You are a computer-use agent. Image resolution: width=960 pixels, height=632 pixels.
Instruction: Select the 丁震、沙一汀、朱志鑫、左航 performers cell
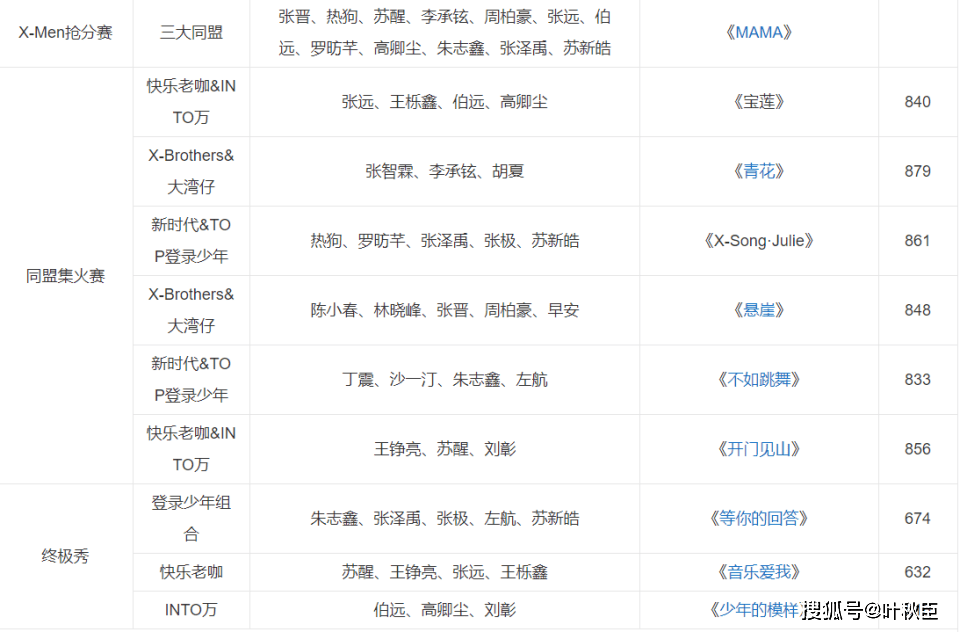point(444,380)
